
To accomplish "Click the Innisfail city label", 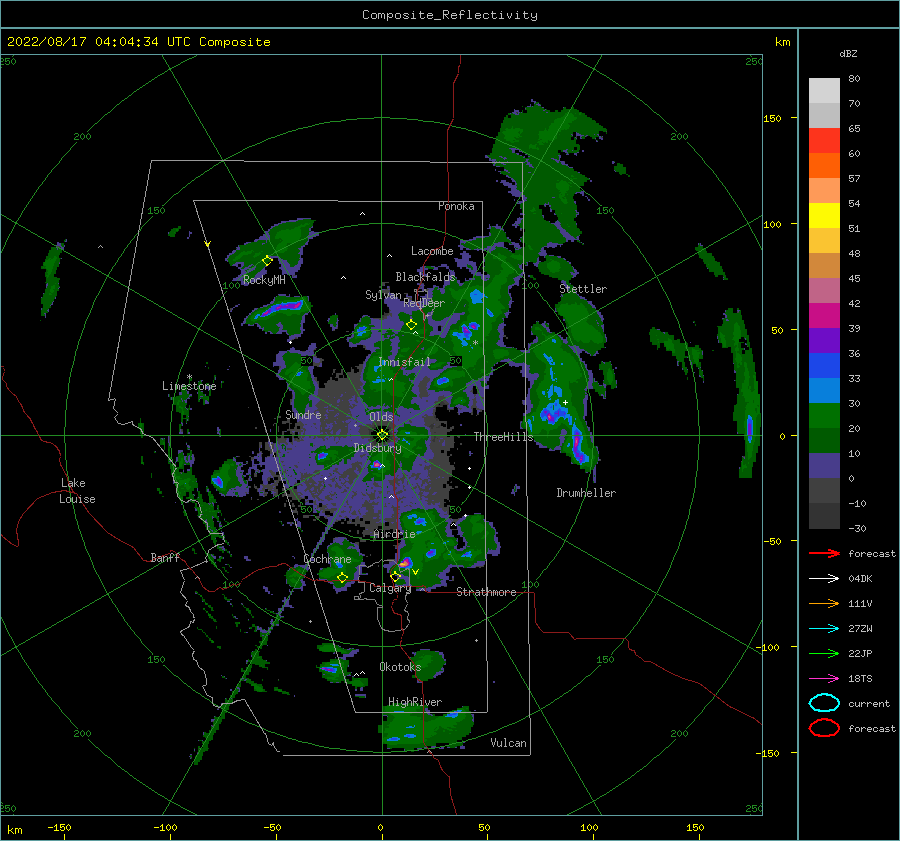I will [x=404, y=362].
